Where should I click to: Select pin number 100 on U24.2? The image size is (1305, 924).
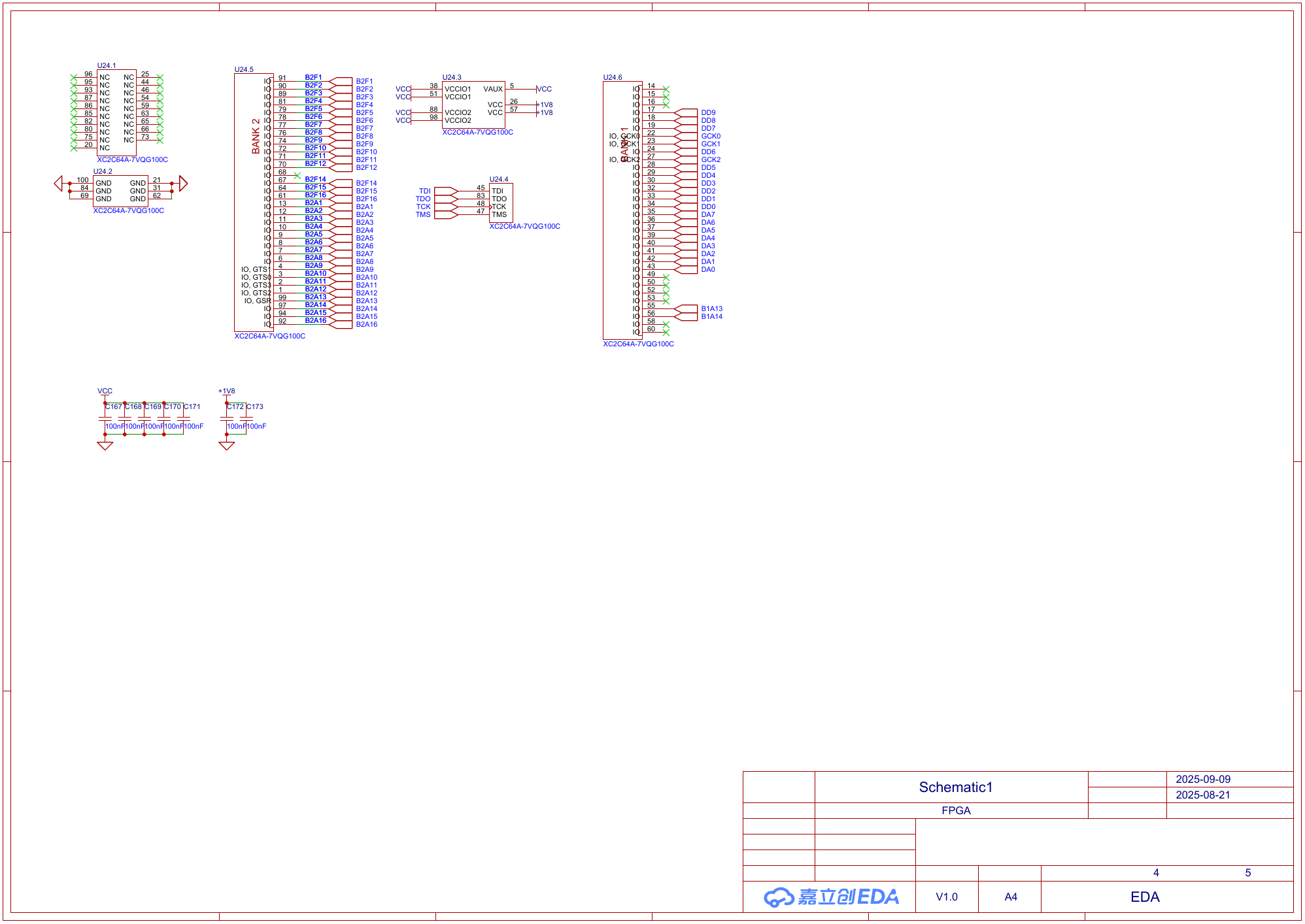[83, 180]
